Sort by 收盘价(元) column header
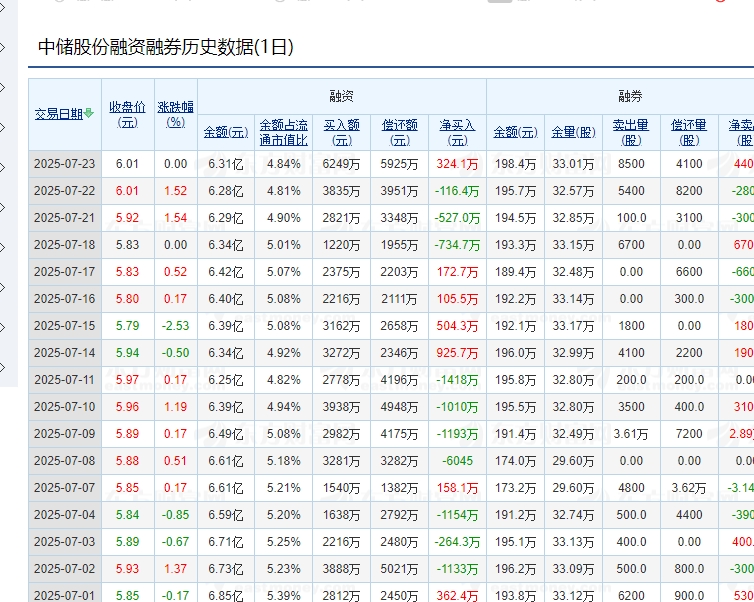 pos(127,114)
